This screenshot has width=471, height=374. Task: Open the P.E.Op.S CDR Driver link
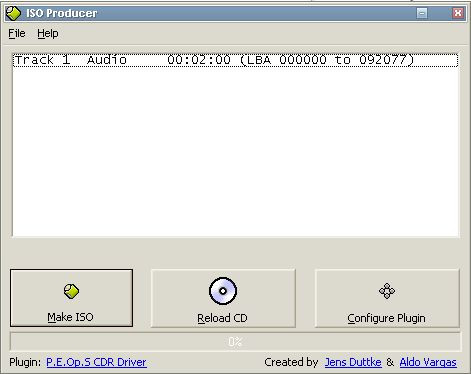tap(96, 362)
